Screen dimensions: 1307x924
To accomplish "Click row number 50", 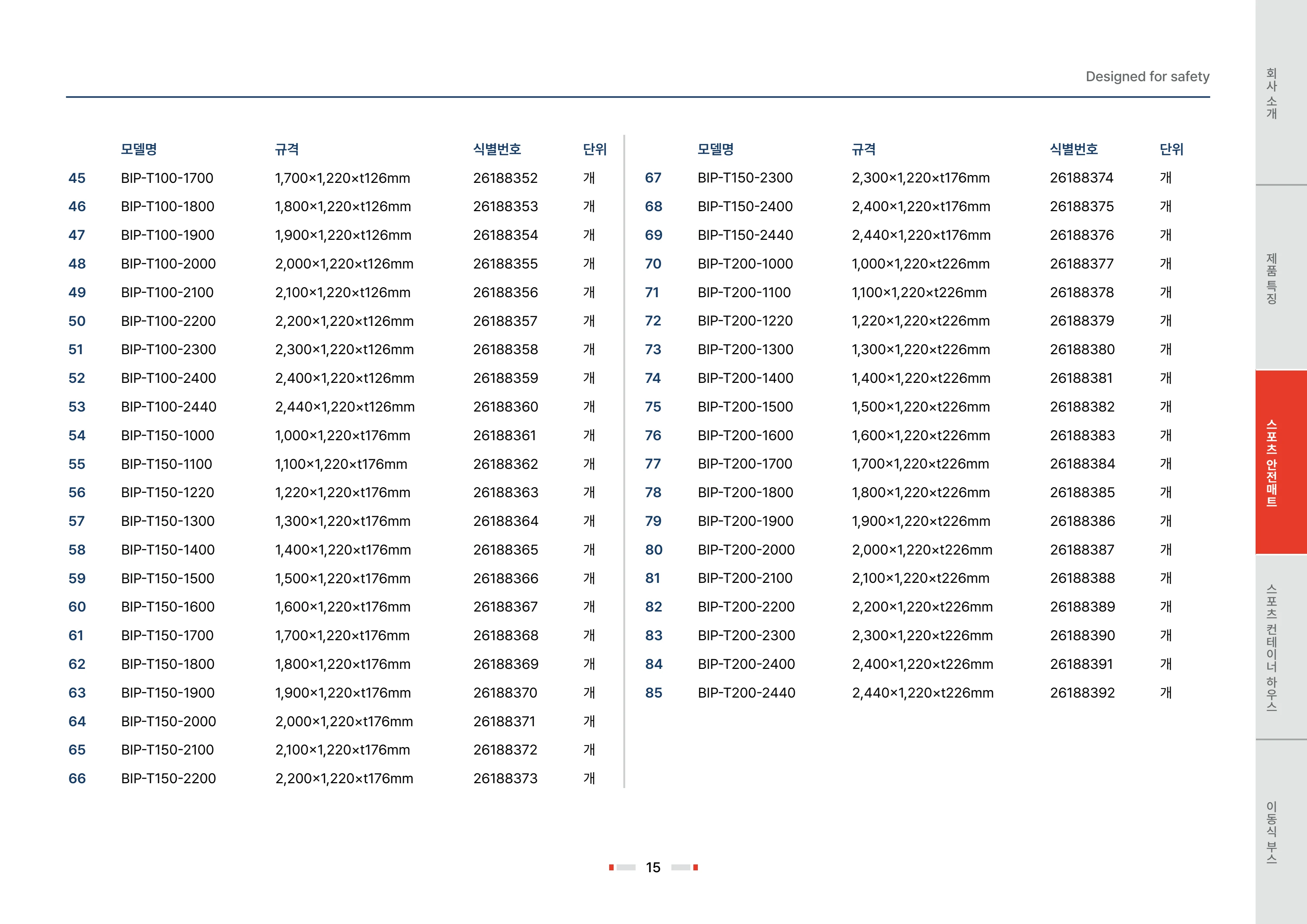I will pyautogui.click(x=77, y=321).
